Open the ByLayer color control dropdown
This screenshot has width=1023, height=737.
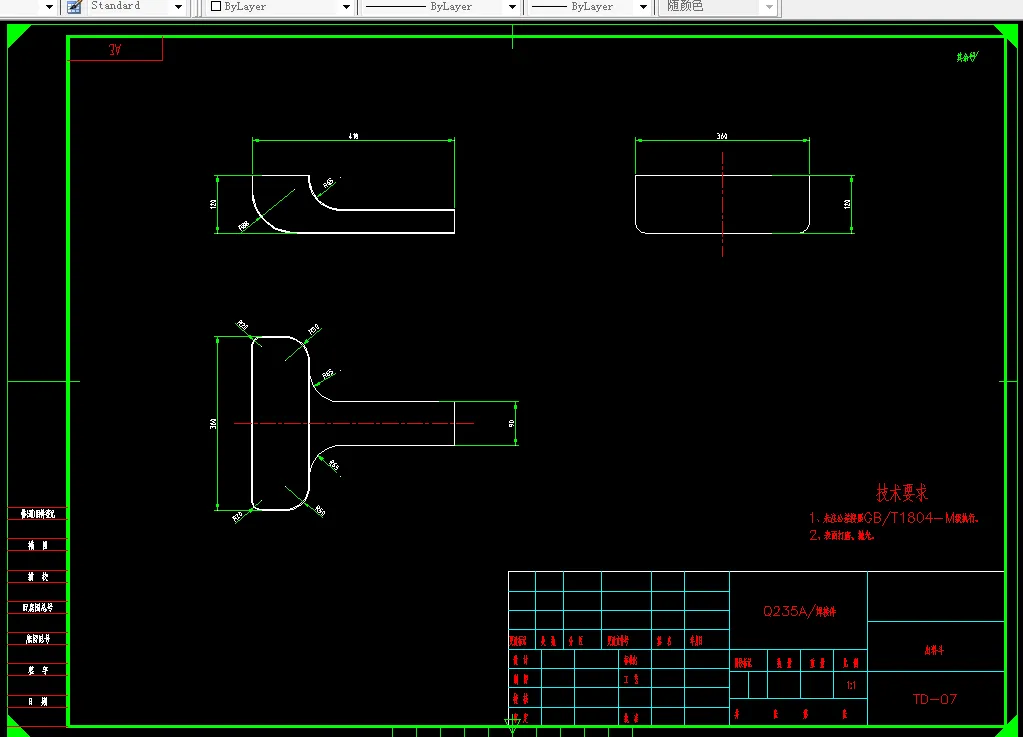(x=346, y=7)
